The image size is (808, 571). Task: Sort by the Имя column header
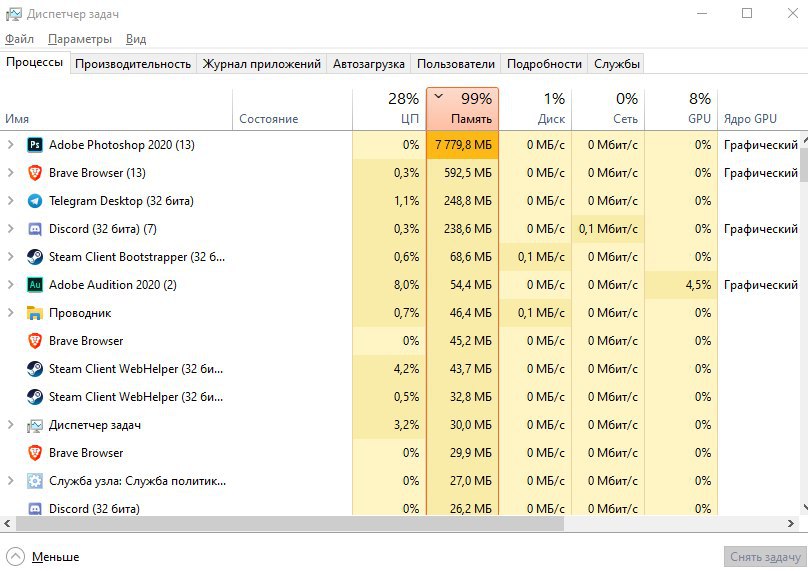click(x=116, y=109)
